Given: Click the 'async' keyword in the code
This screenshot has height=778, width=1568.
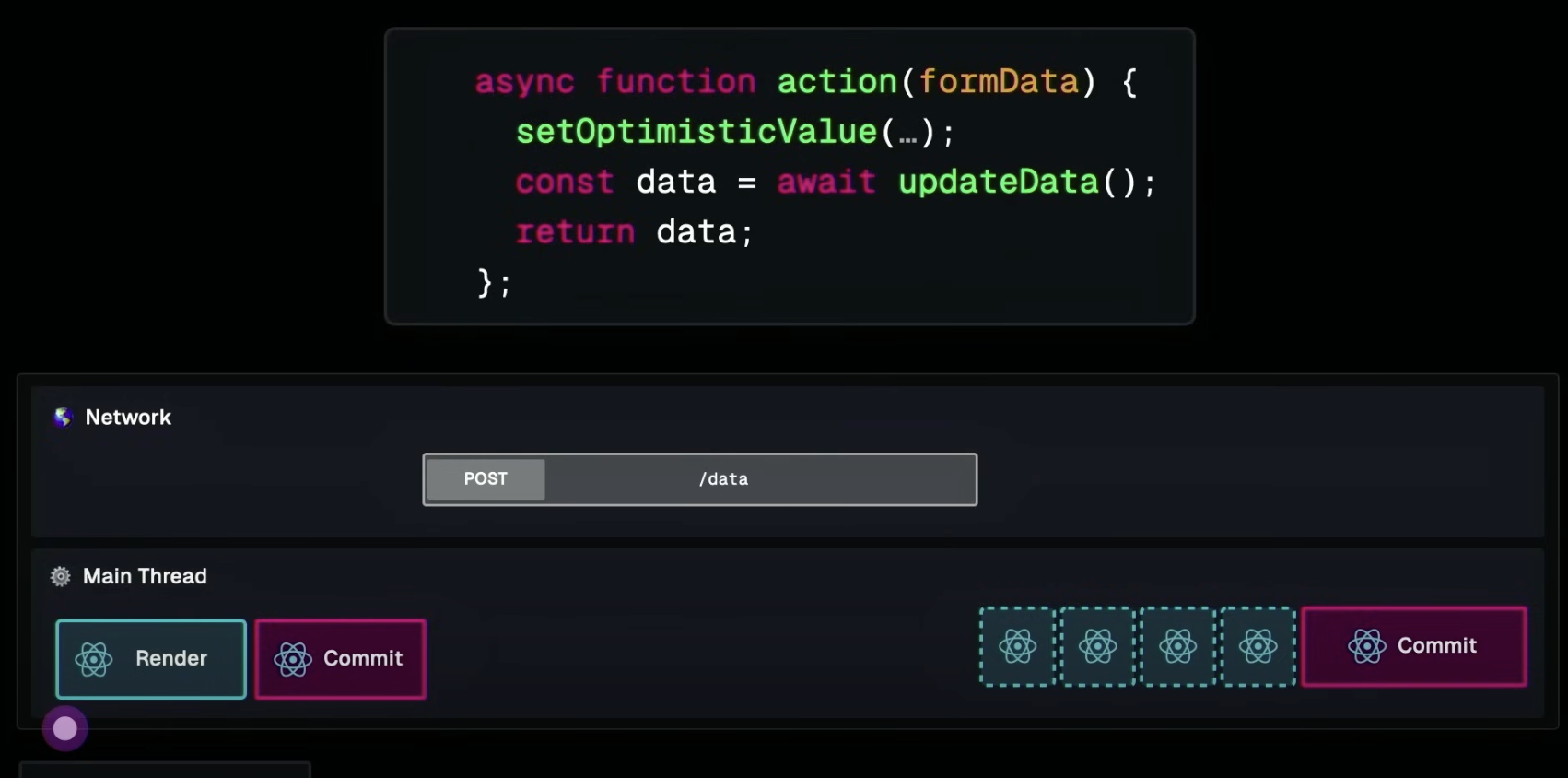Looking at the screenshot, I should pyautogui.click(x=525, y=83).
